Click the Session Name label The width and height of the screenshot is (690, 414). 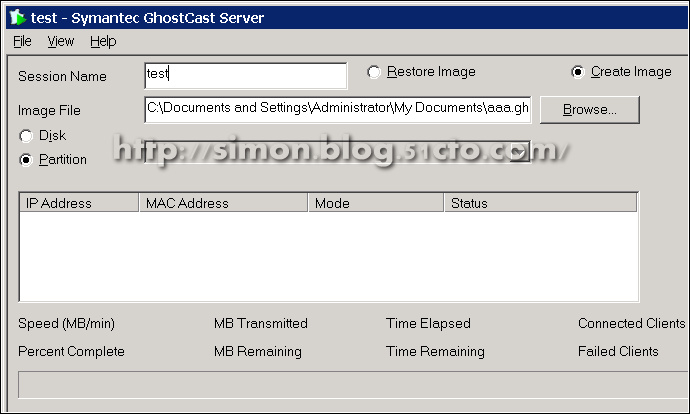tap(62, 76)
